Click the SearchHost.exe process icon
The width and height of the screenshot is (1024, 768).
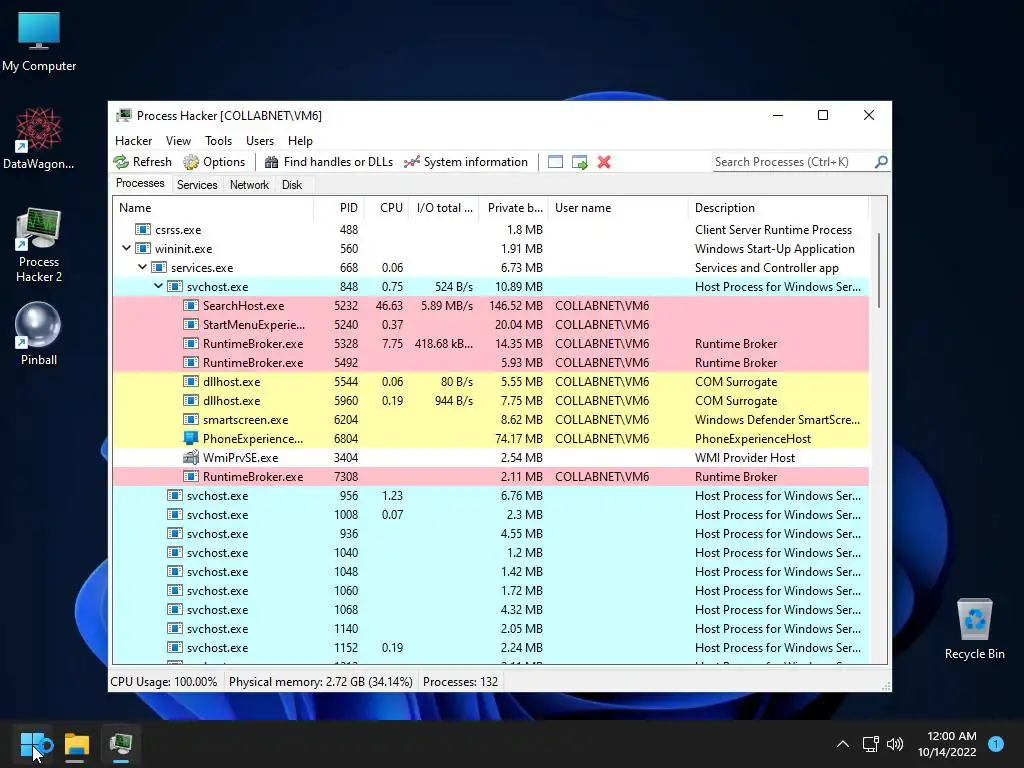point(191,306)
